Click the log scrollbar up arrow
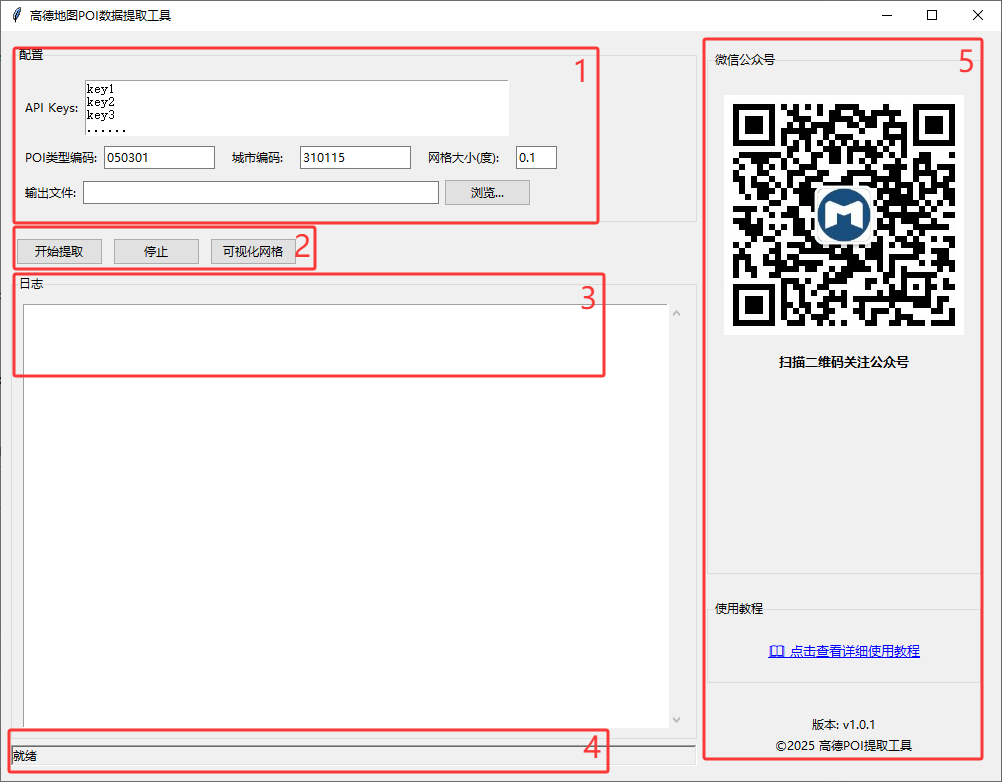 click(x=677, y=315)
